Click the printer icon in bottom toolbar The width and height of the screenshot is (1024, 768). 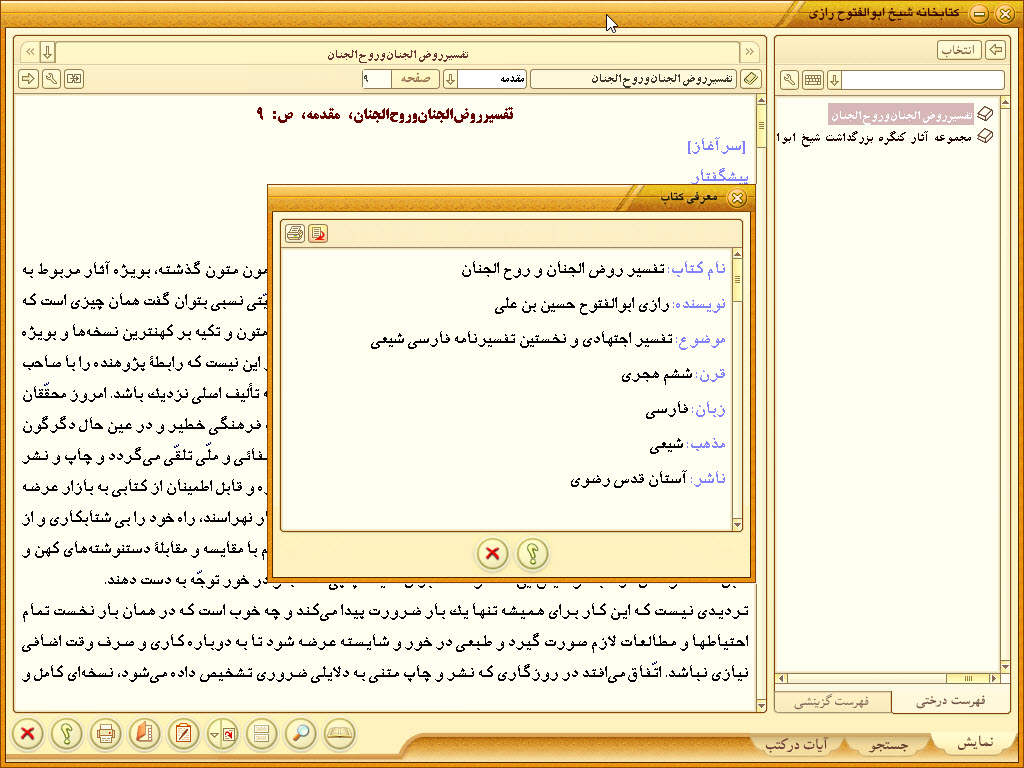click(x=106, y=733)
